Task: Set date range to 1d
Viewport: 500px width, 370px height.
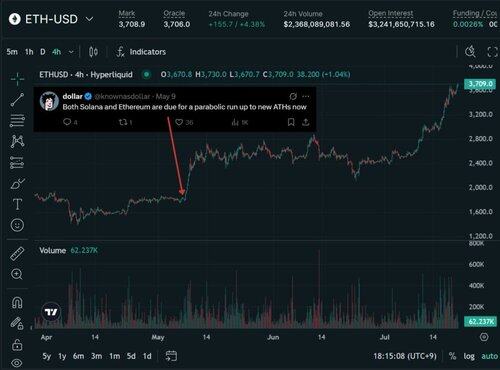Action: (x=147, y=356)
